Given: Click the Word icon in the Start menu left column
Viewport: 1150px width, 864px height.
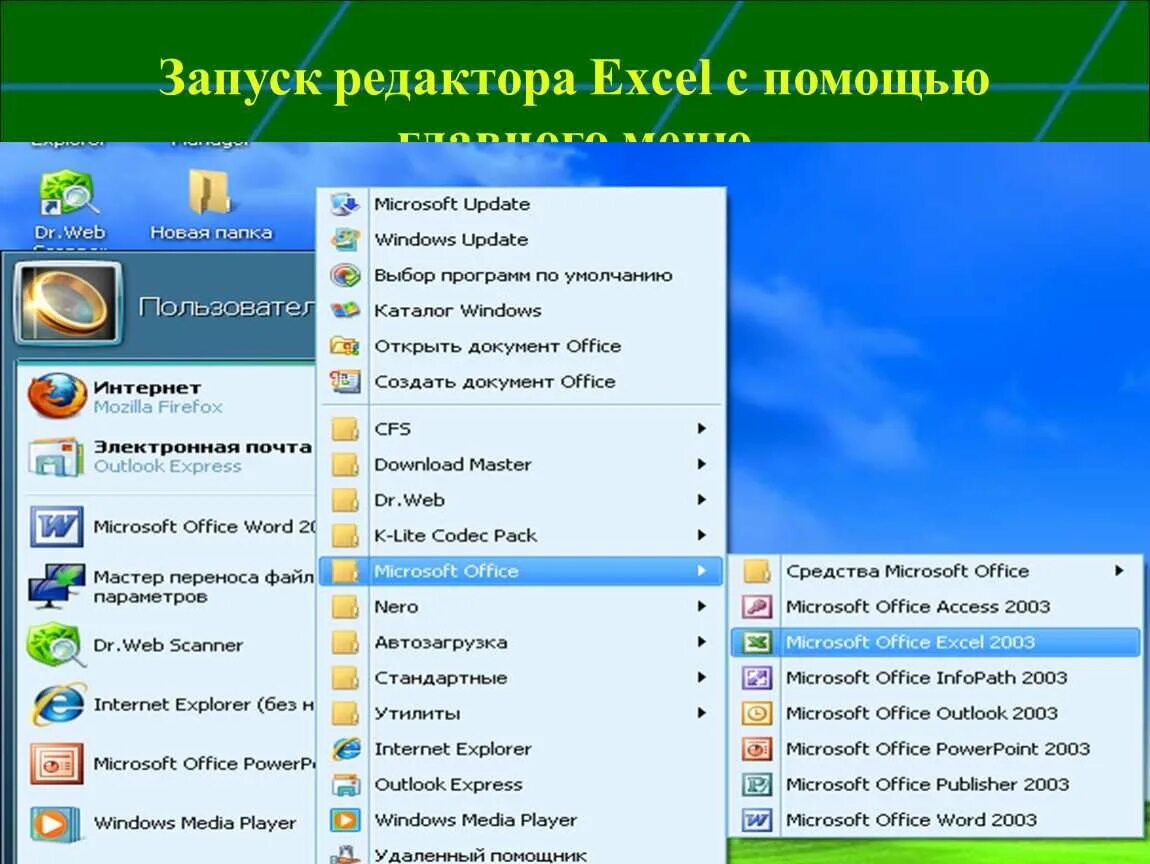Looking at the screenshot, I should coord(56,527).
